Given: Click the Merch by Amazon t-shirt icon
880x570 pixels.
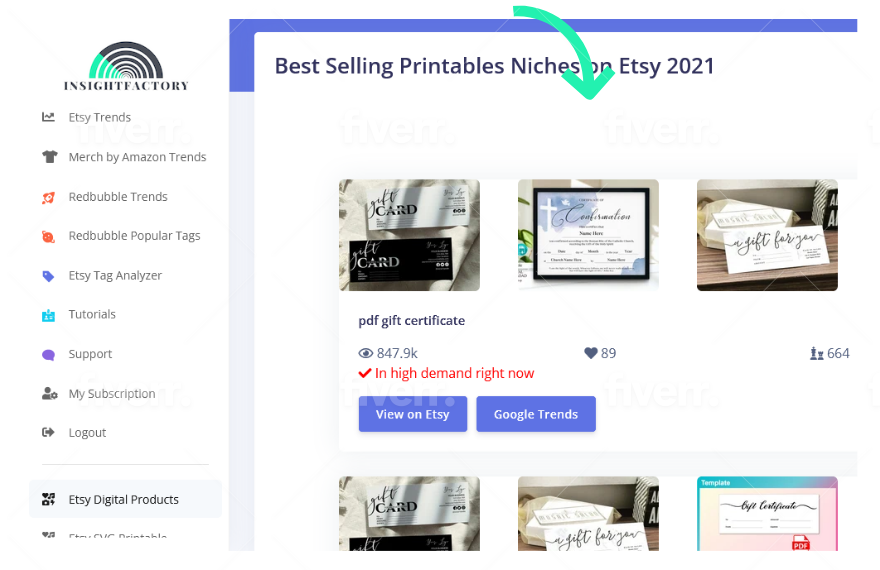Looking at the screenshot, I should coord(49,157).
